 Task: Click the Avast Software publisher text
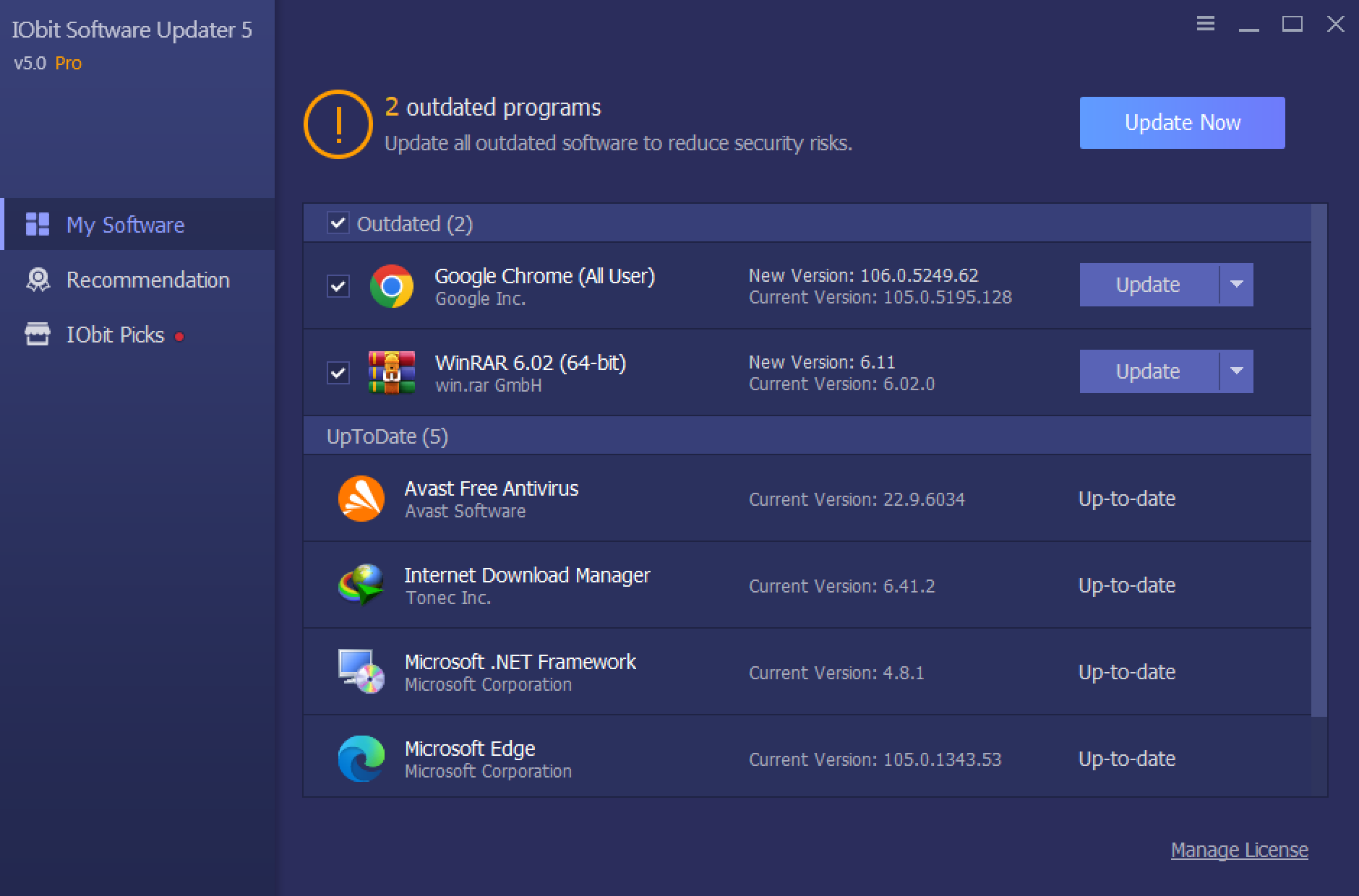465,511
